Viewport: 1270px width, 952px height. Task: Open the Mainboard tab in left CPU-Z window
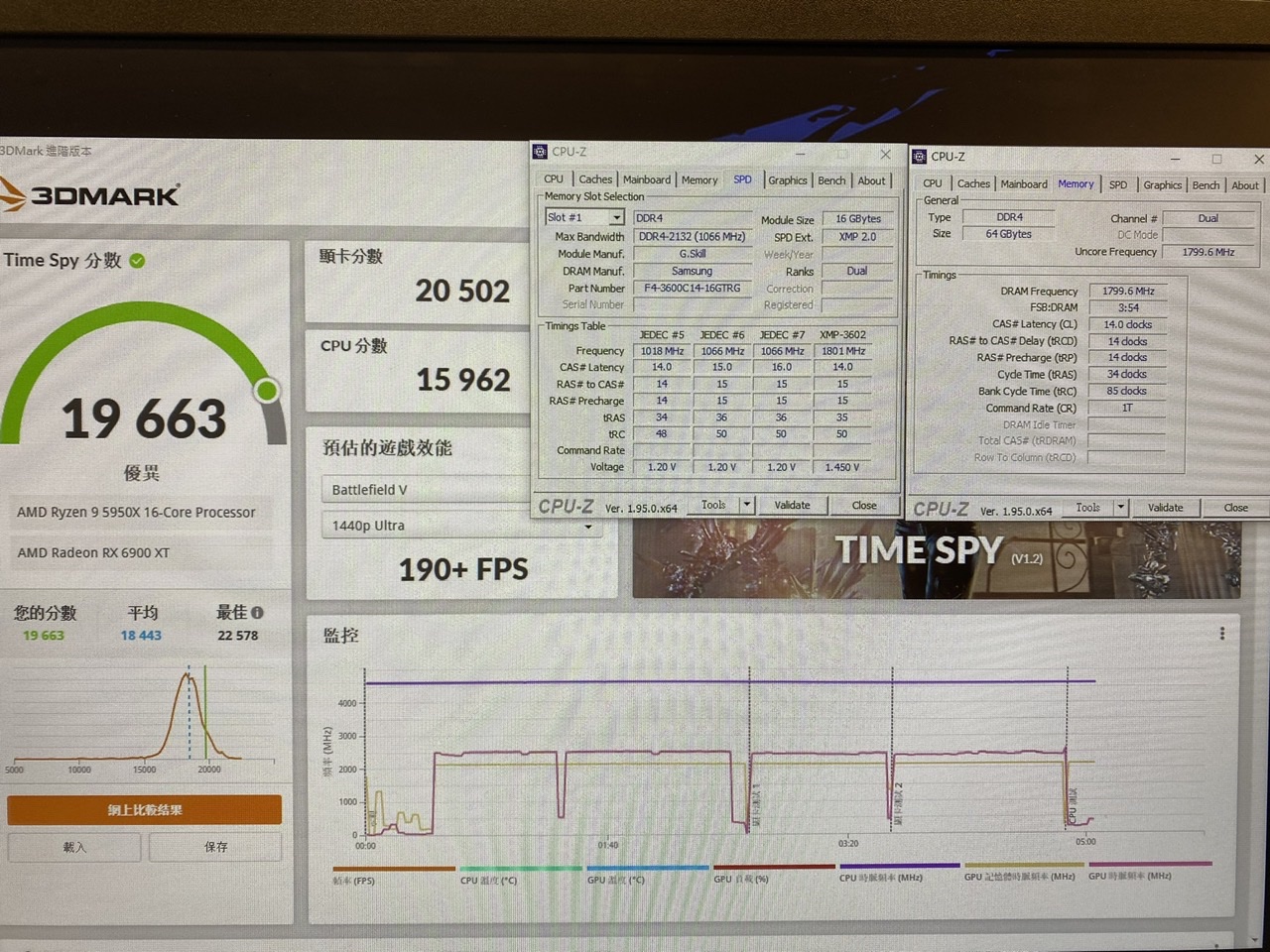pyautogui.click(x=647, y=179)
